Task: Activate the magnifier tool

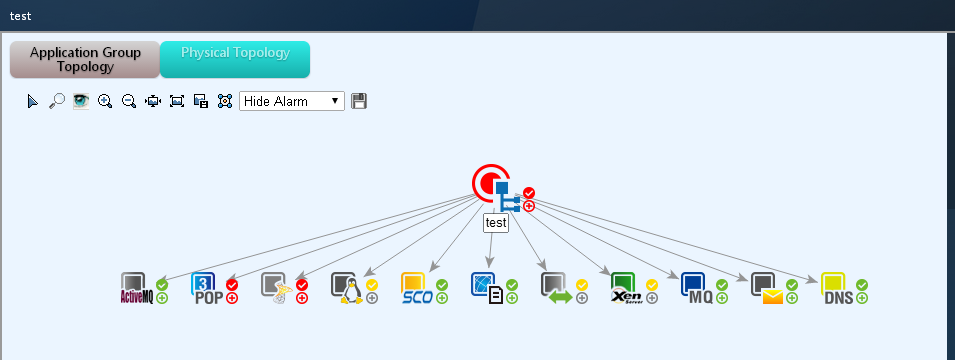Action: pos(57,101)
